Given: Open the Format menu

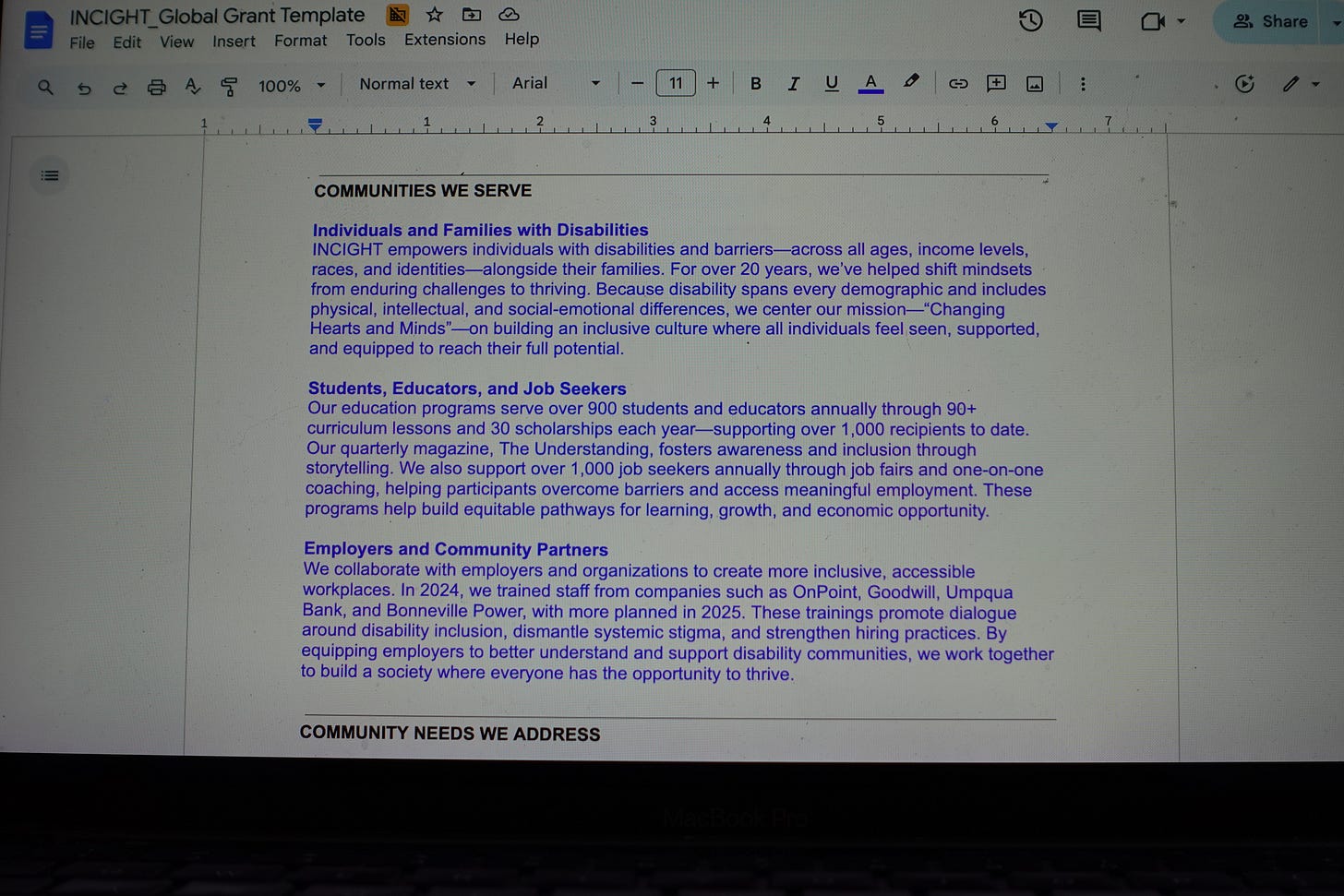Looking at the screenshot, I should point(300,41).
